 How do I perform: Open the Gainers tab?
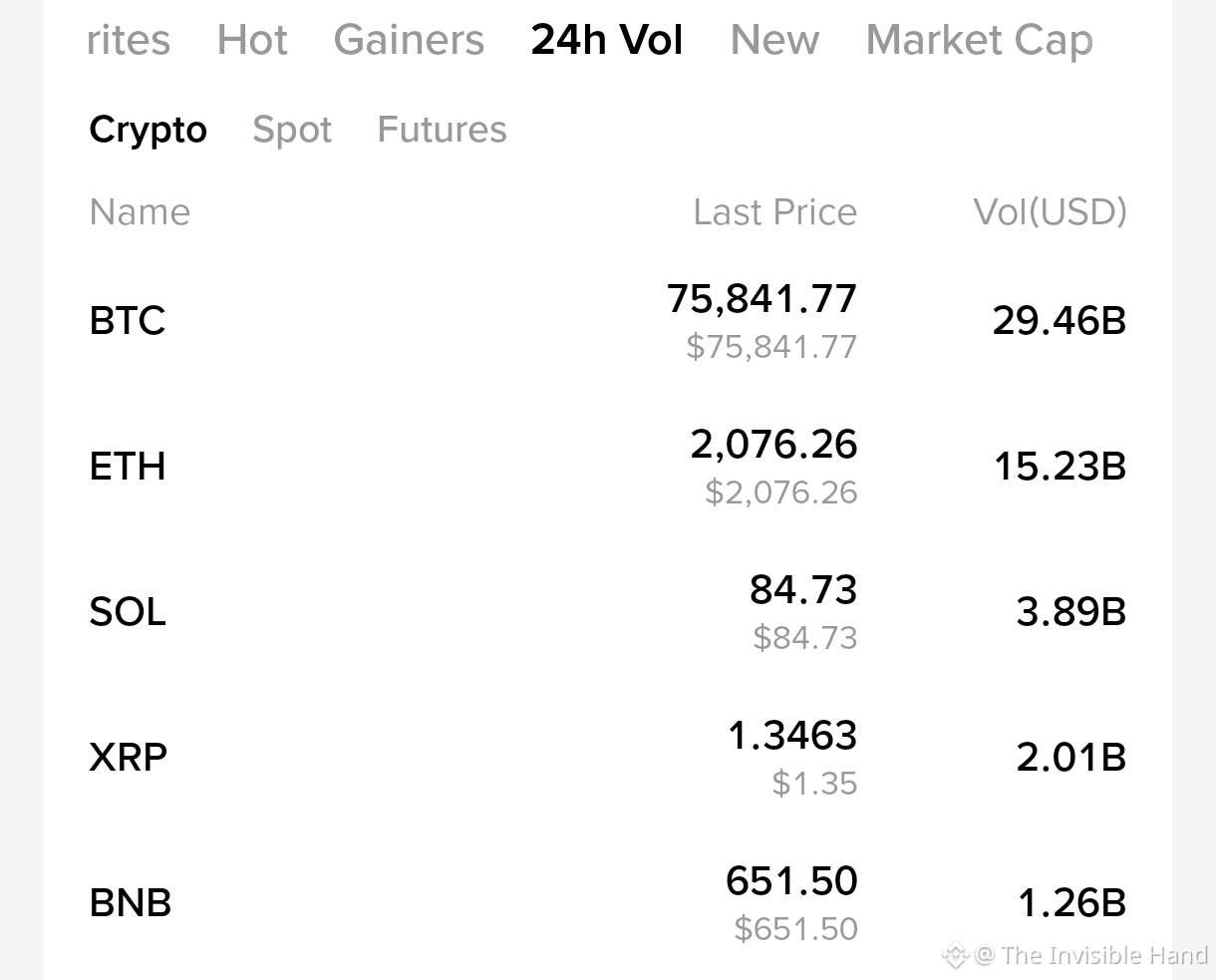tap(409, 40)
